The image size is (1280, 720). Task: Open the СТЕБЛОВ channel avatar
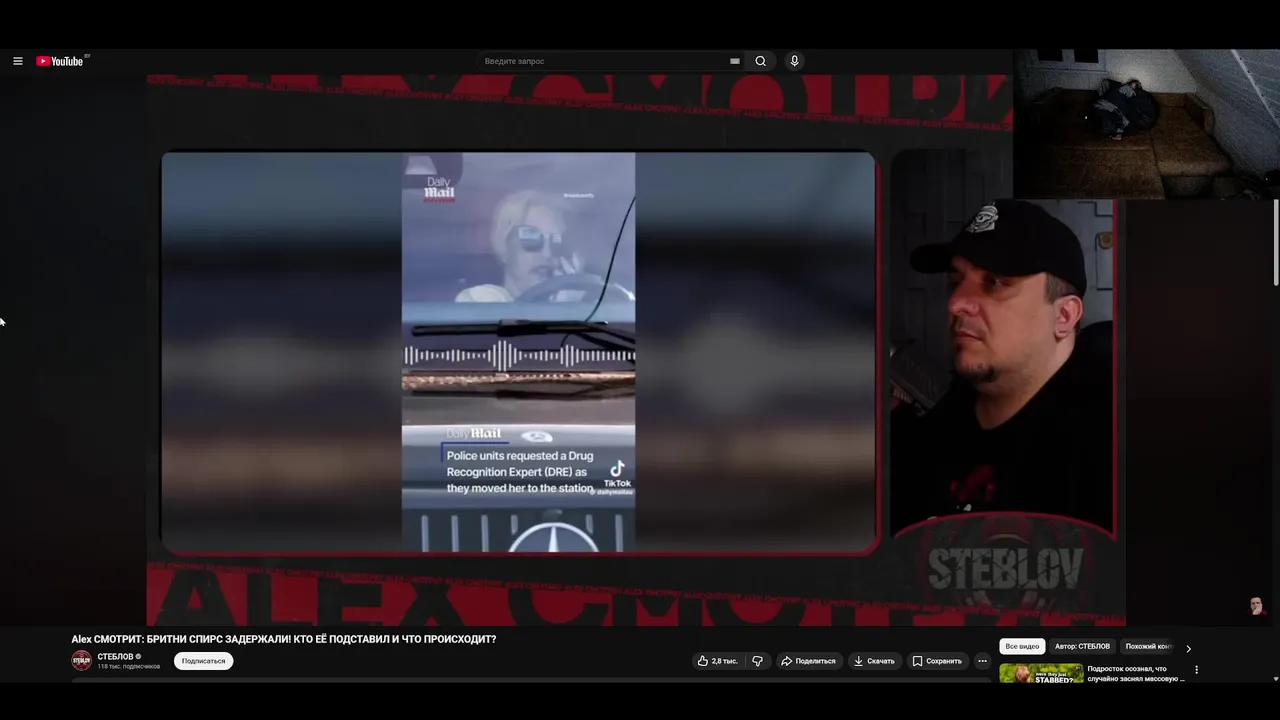[x=81, y=660]
